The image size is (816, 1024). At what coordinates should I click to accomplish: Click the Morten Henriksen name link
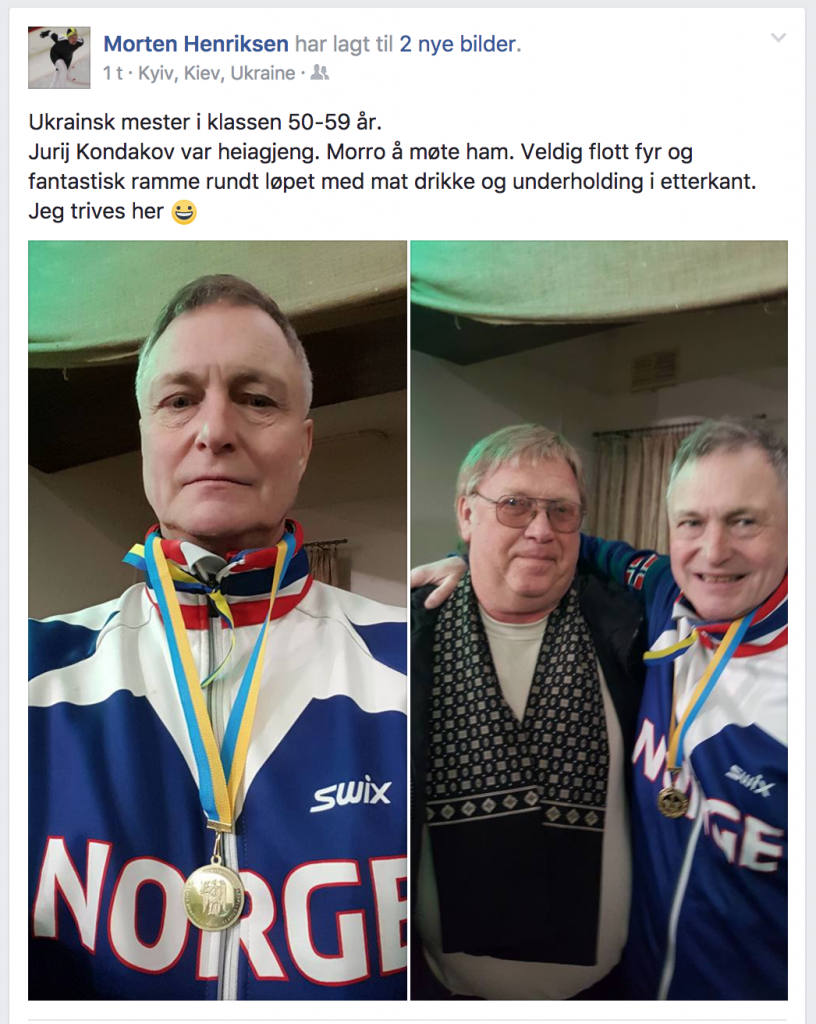196,44
